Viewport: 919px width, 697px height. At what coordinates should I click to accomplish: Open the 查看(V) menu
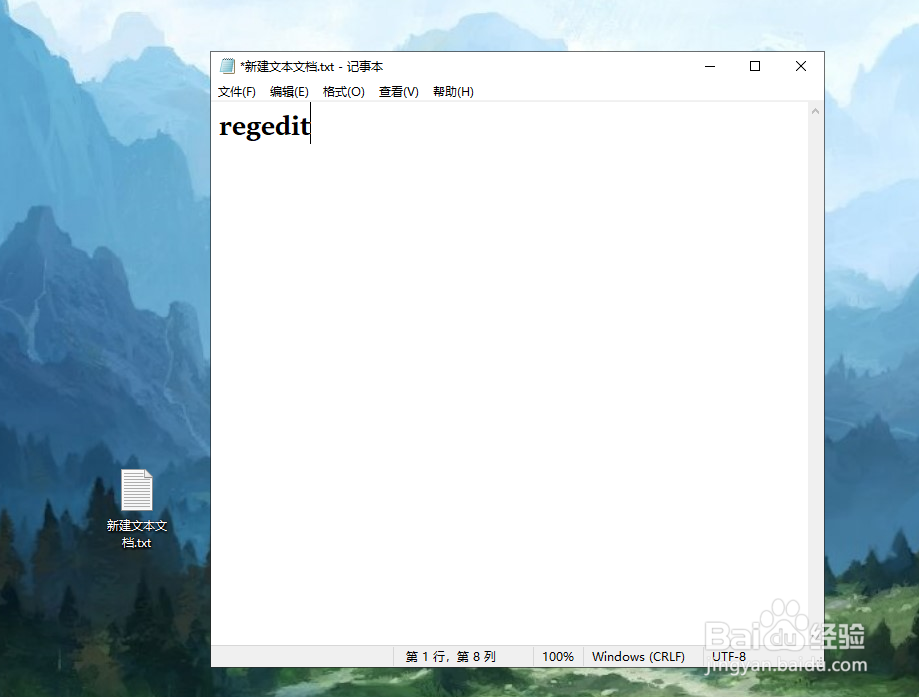397,91
